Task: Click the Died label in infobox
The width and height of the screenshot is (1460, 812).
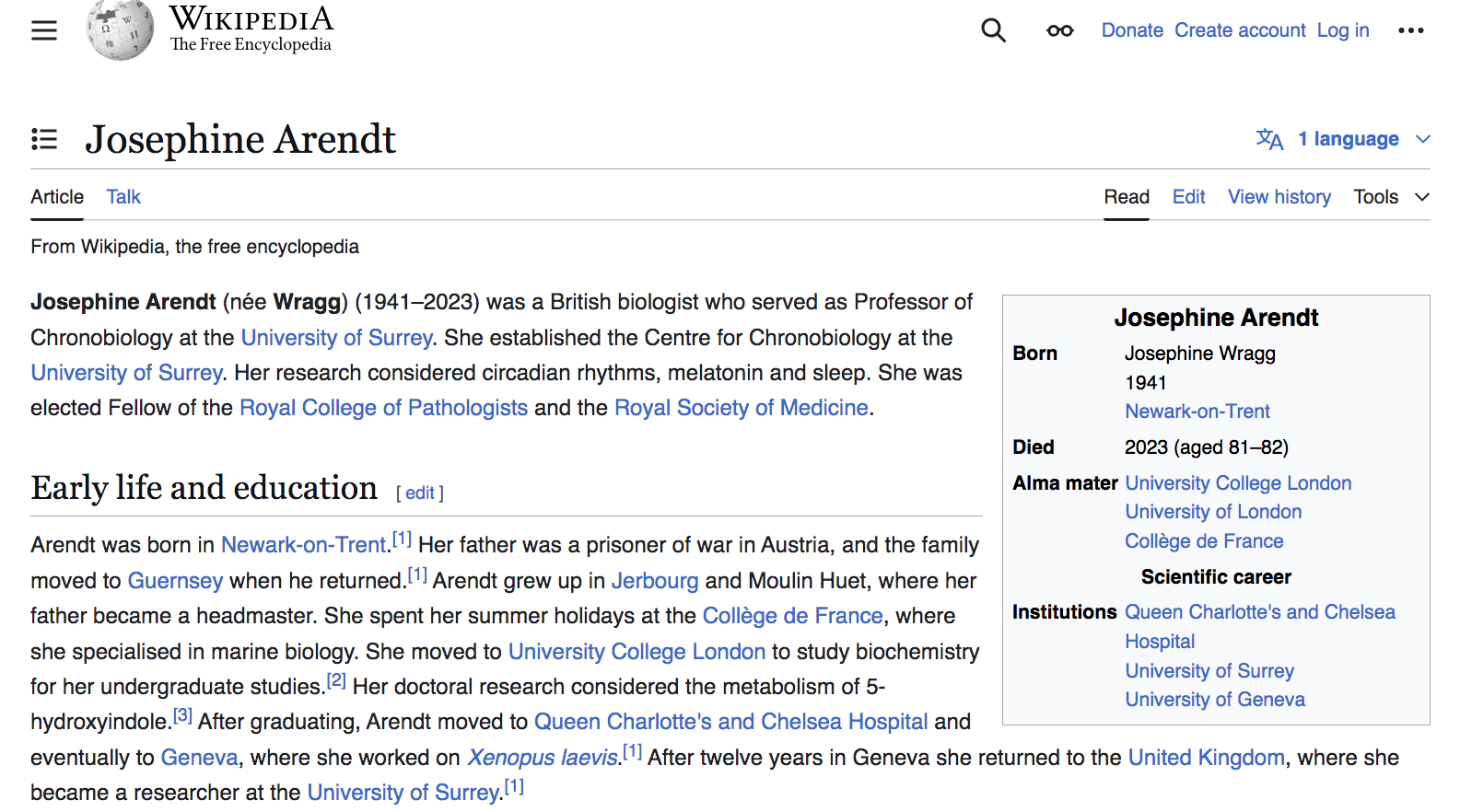Action: 1034,447
